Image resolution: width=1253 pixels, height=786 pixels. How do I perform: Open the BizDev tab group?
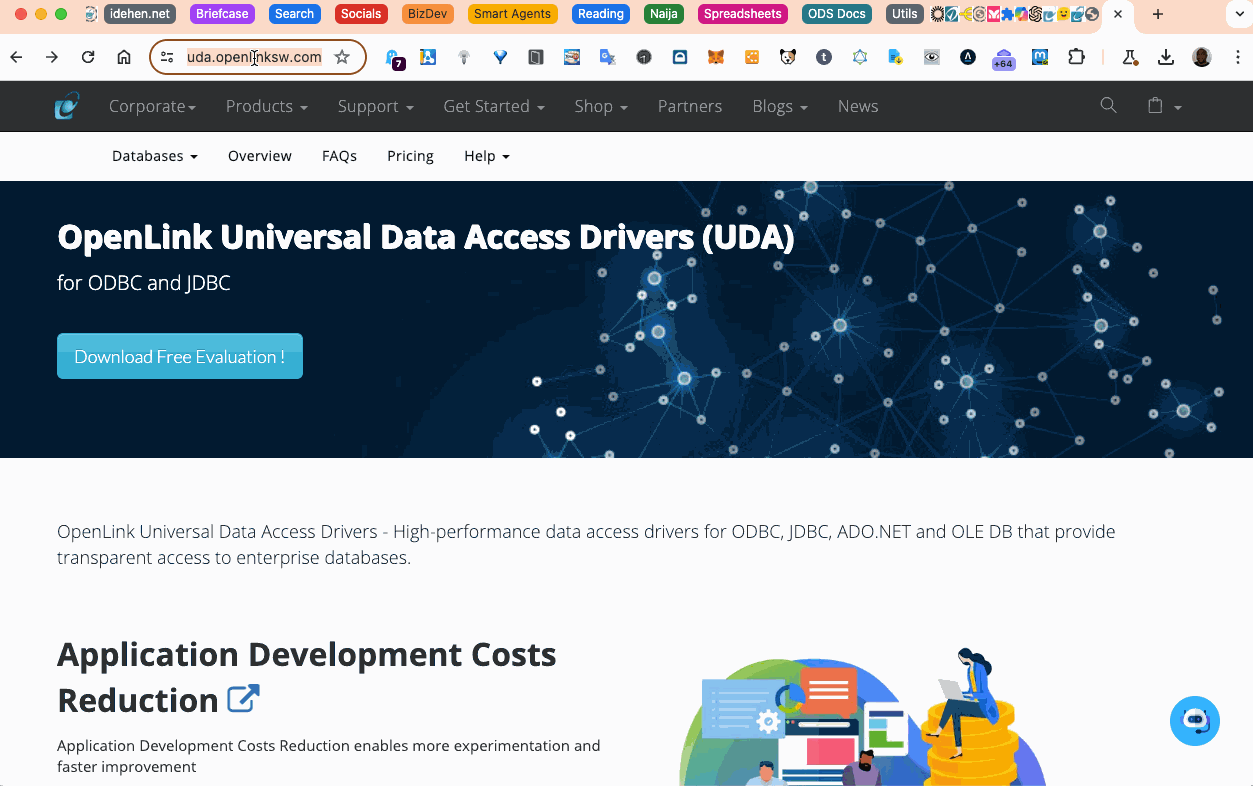[x=427, y=14]
